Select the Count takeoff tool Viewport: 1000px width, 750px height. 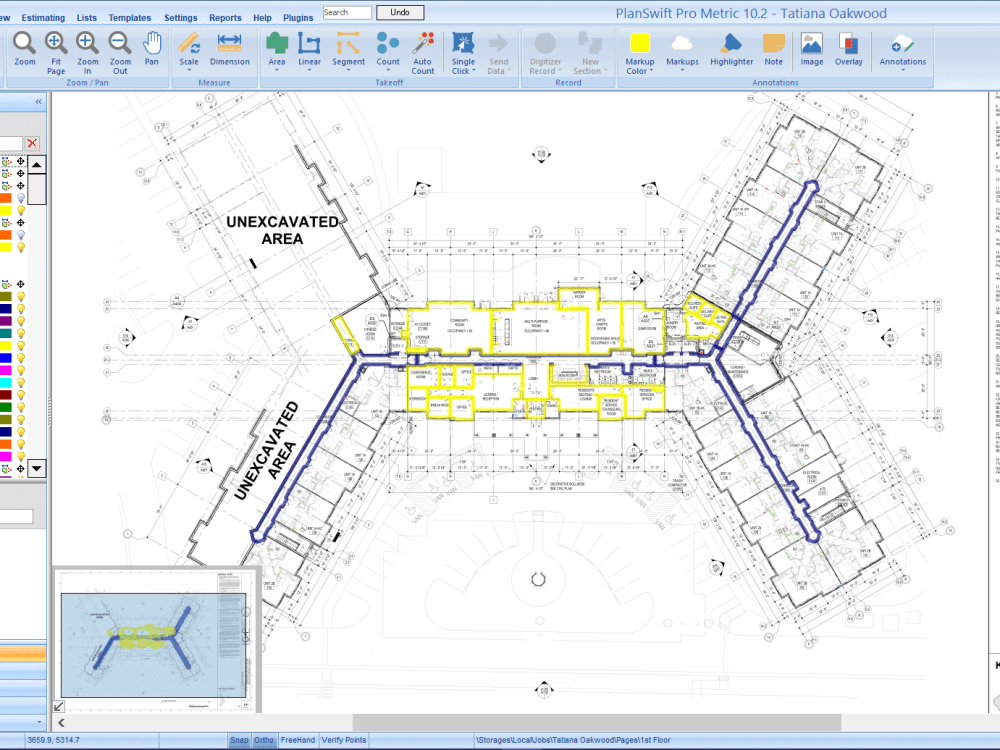(x=388, y=50)
